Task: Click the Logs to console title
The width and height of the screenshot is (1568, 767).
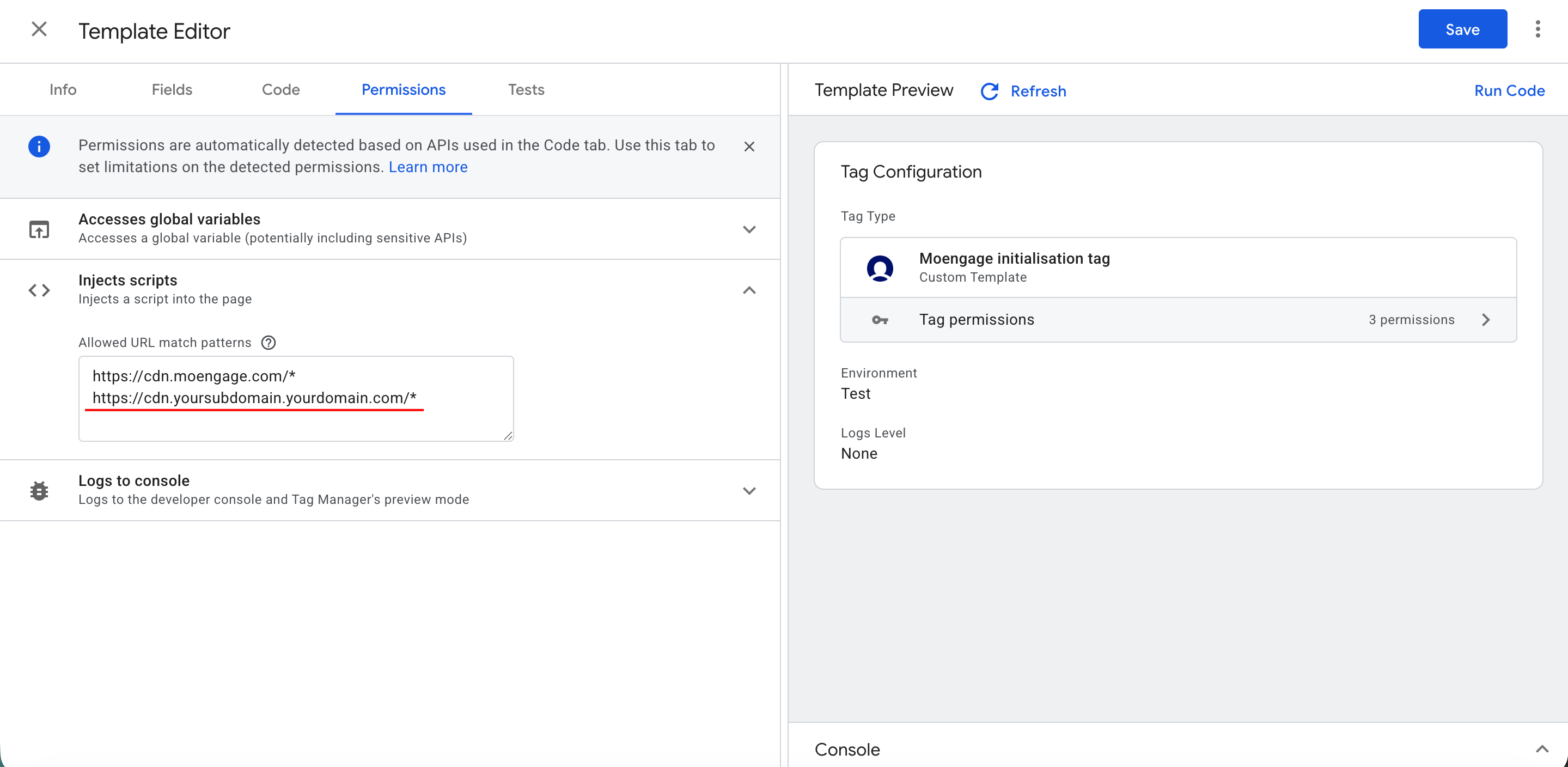Action: (x=134, y=481)
